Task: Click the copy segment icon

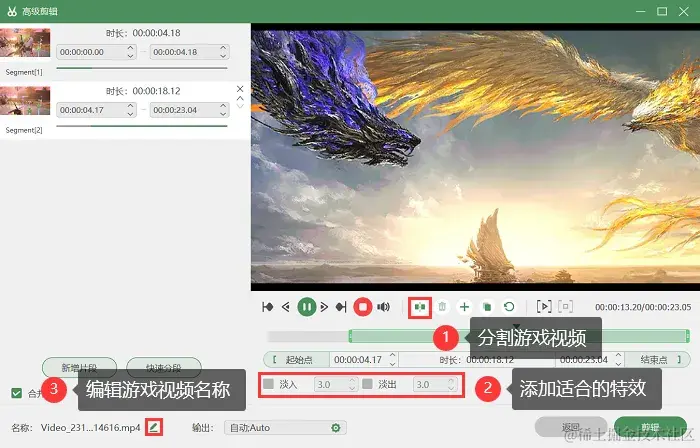Action: (487, 307)
